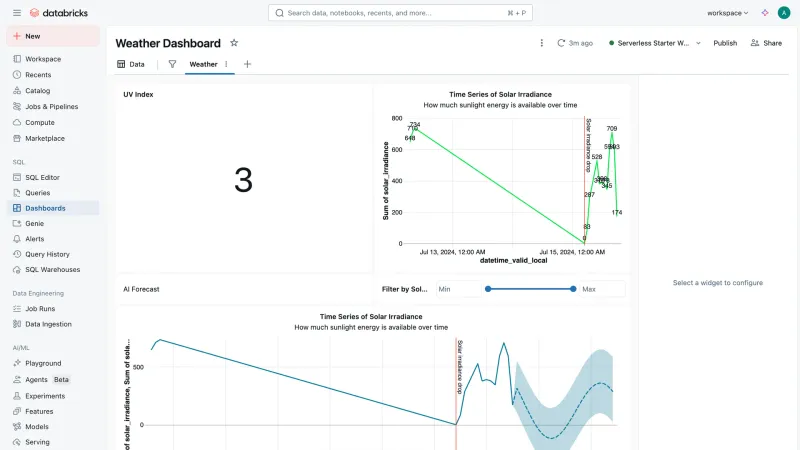This screenshot has width=800, height=450.
Task: Share the dashboard
Action: (766, 43)
